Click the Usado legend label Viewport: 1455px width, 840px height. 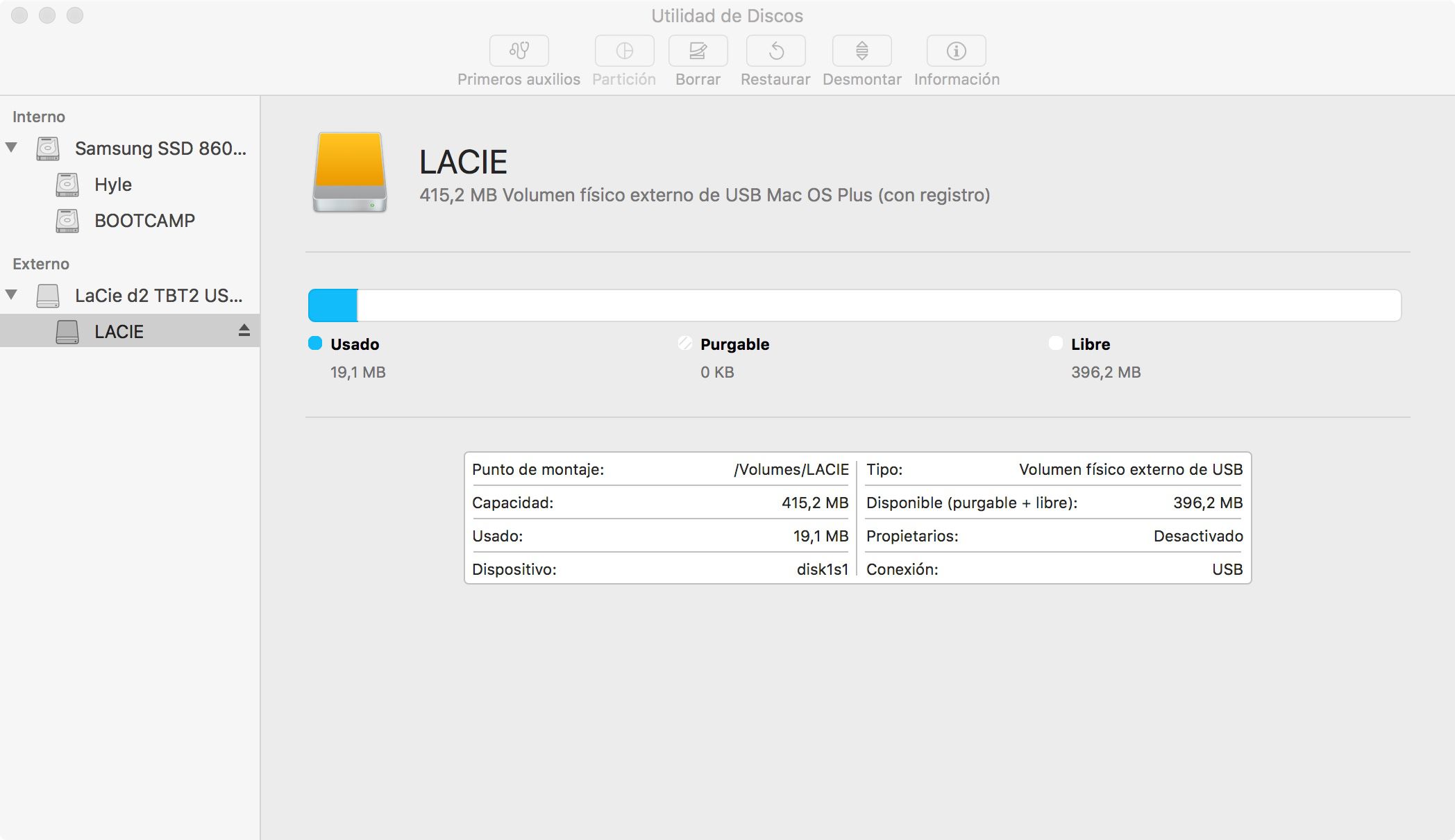[355, 344]
